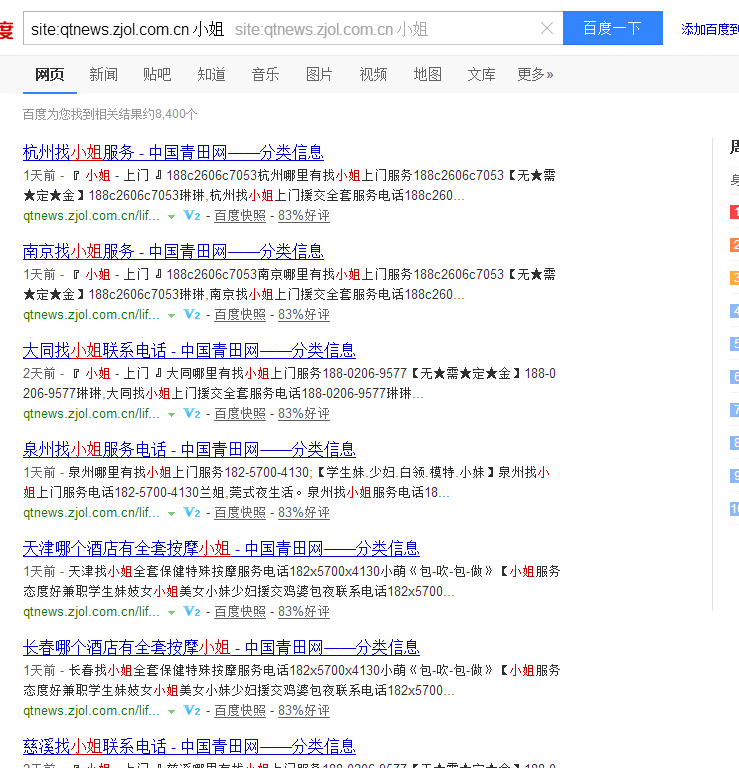This screenshot has height=768, width=739.
Task: Open the 泉州找小姐服务电话 result title
Action: pos(189,449)
